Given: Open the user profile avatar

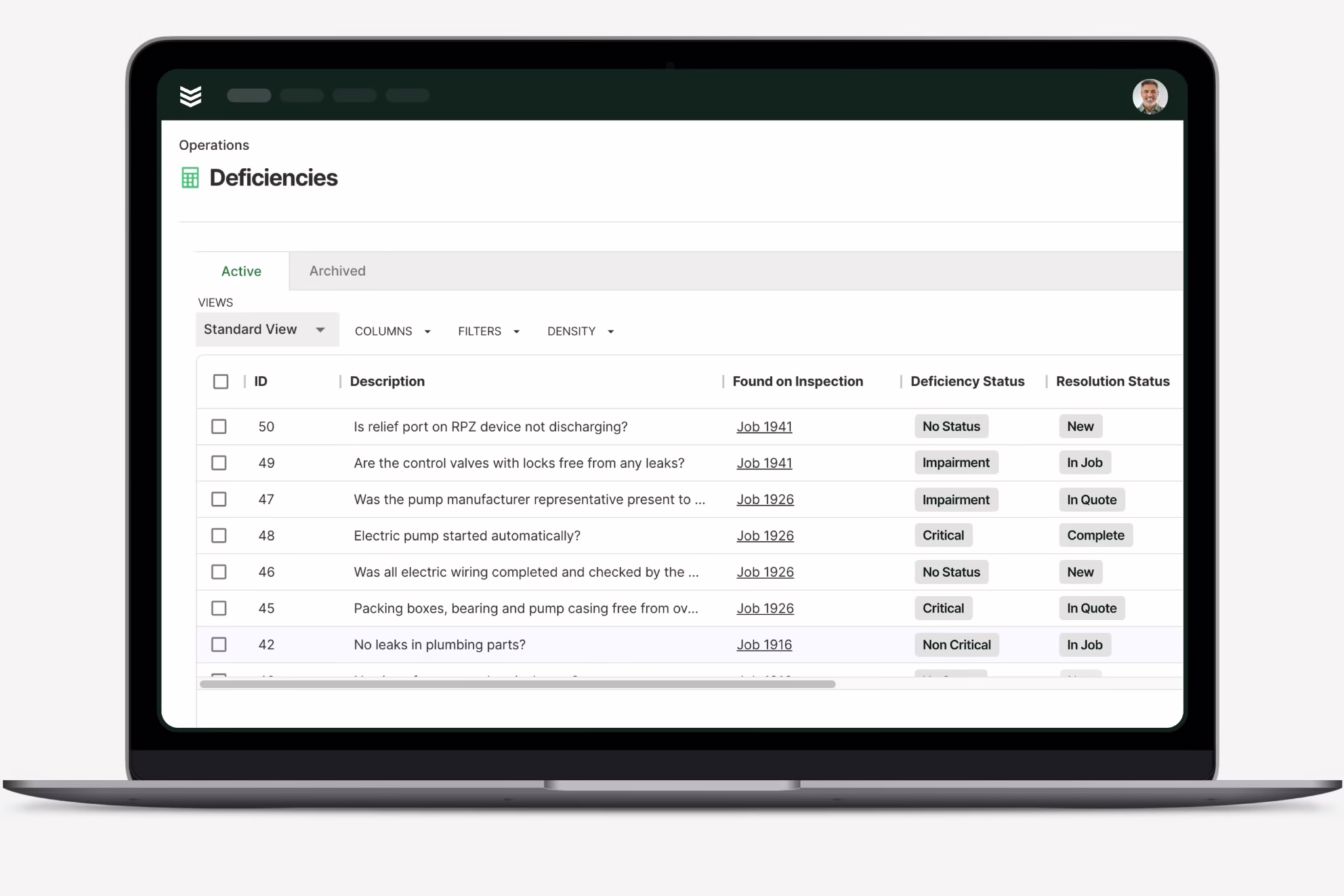Looking at the screenshot, I should tap(1149, 96).
